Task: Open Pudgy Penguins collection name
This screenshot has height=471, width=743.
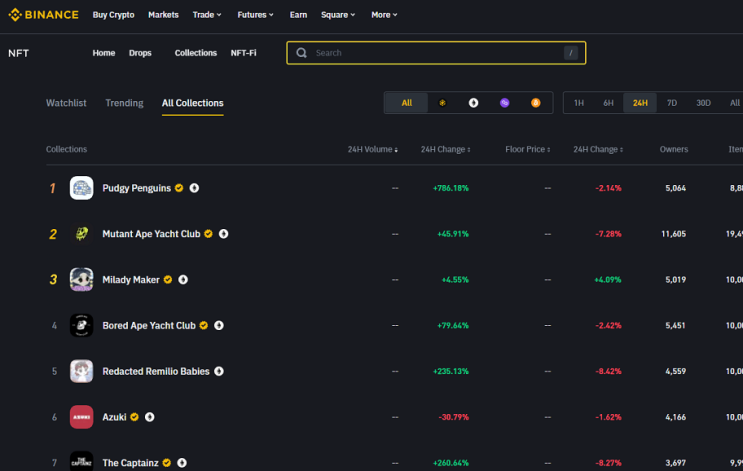Action: [x=136, y=188]
